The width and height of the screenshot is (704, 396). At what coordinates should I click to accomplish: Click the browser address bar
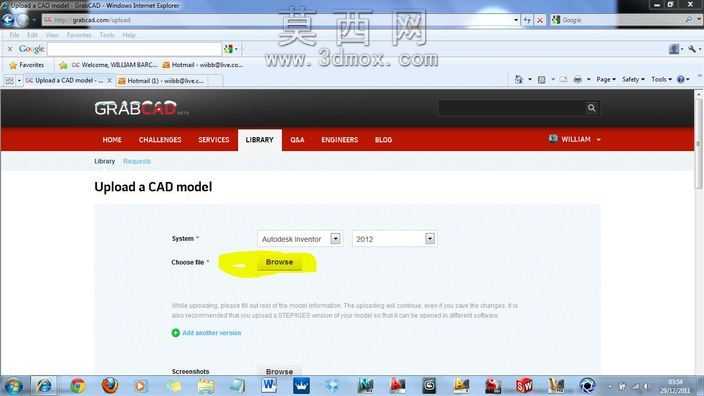[x=278, y=20]
